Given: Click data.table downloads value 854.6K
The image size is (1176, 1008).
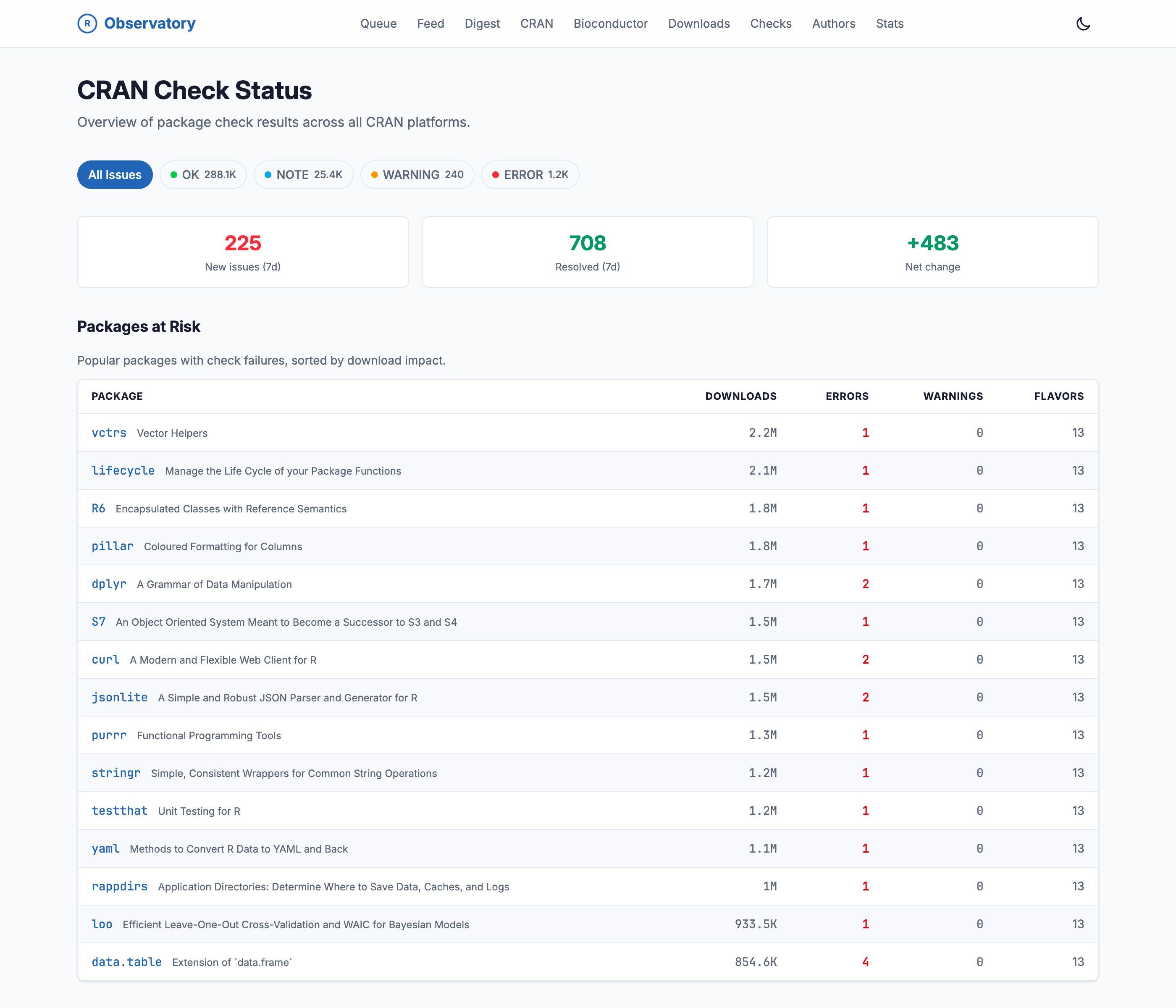Looking at the screenshot, I should coord(756,961).
